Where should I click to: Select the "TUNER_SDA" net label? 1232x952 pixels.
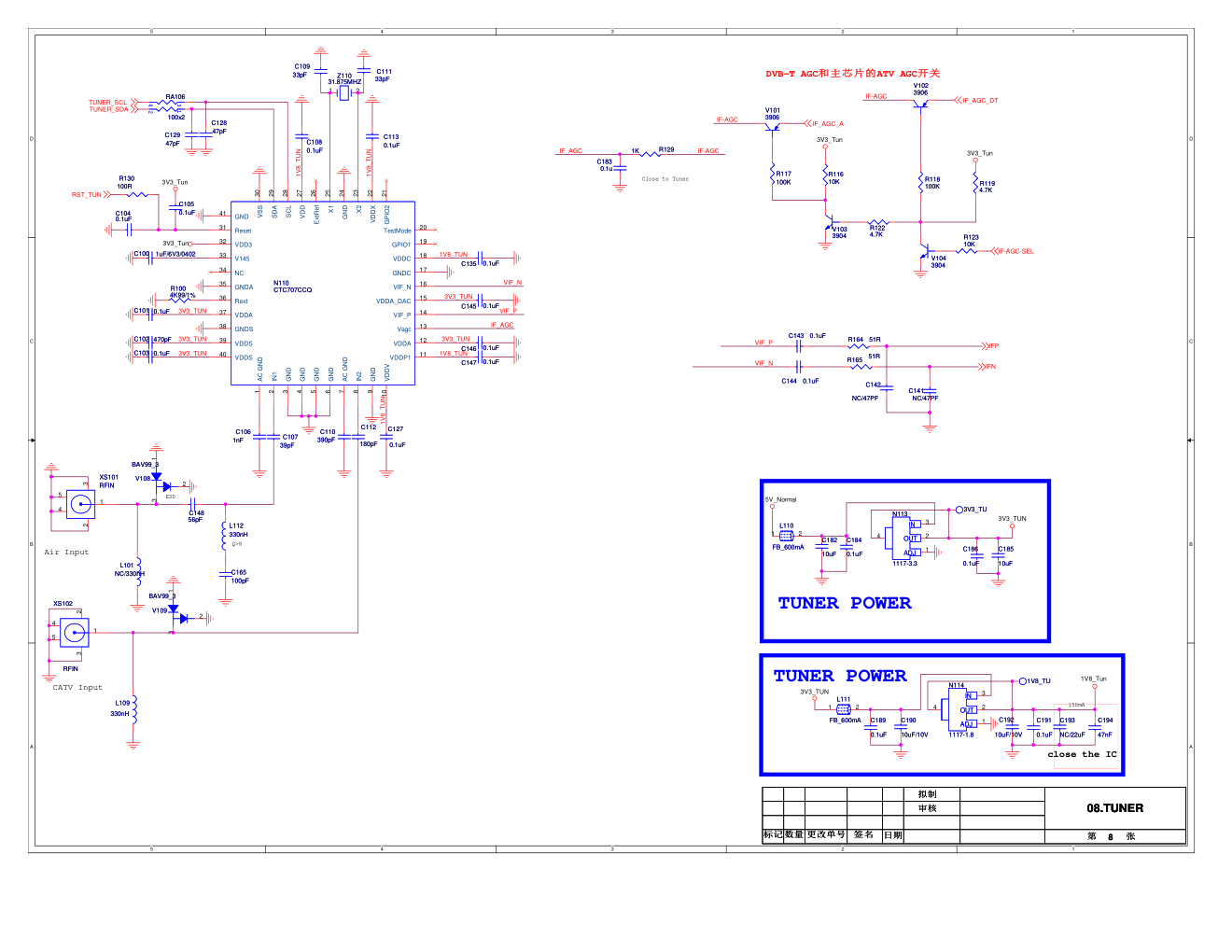click(108, 110)
